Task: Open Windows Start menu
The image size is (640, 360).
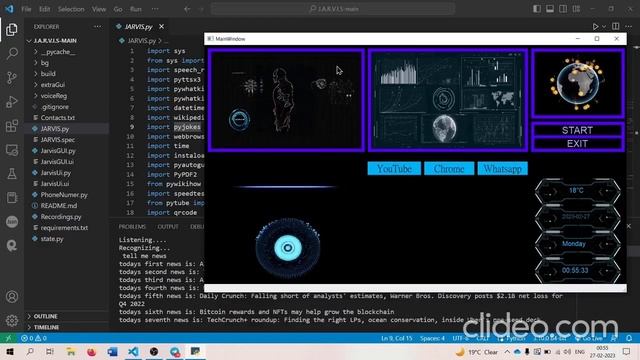Action: [x=10, y=352]
